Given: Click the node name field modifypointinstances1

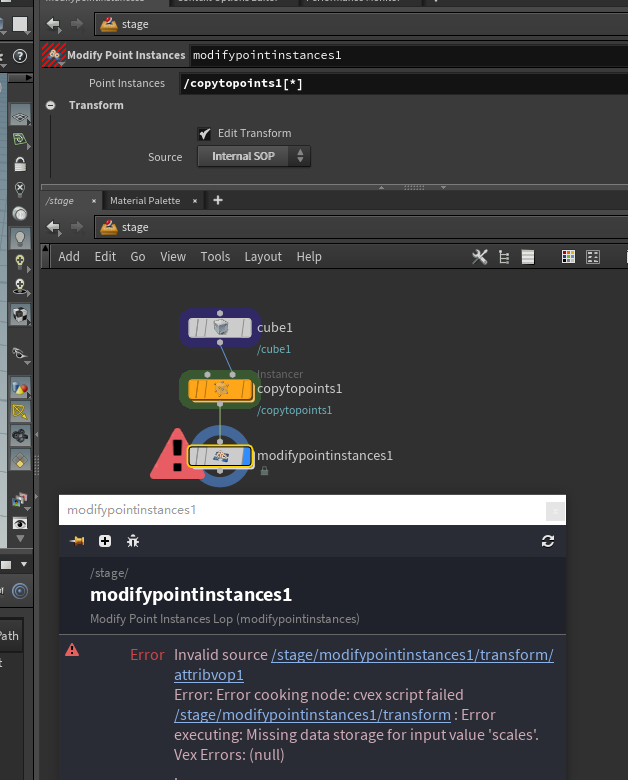Looking at the screenshot, I should [408, 55].
